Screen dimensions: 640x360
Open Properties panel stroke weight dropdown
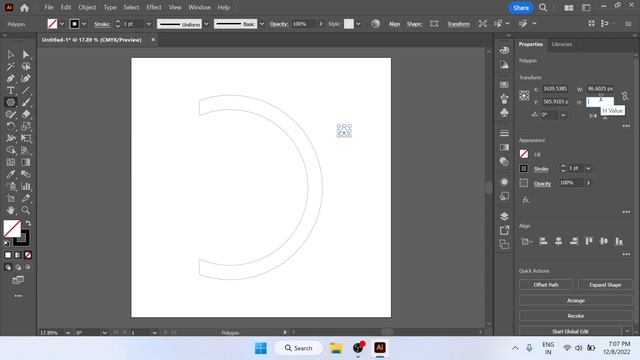click(588, 168)
